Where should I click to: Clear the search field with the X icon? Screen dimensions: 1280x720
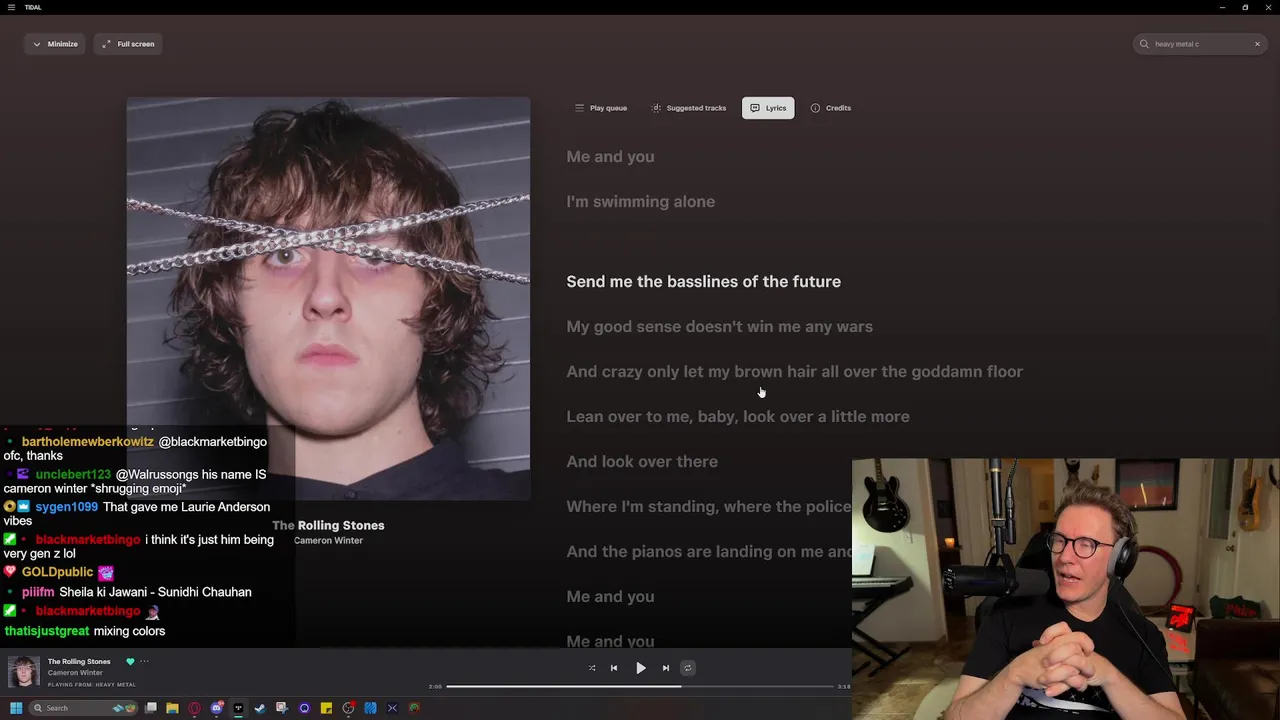point(1257,44)
